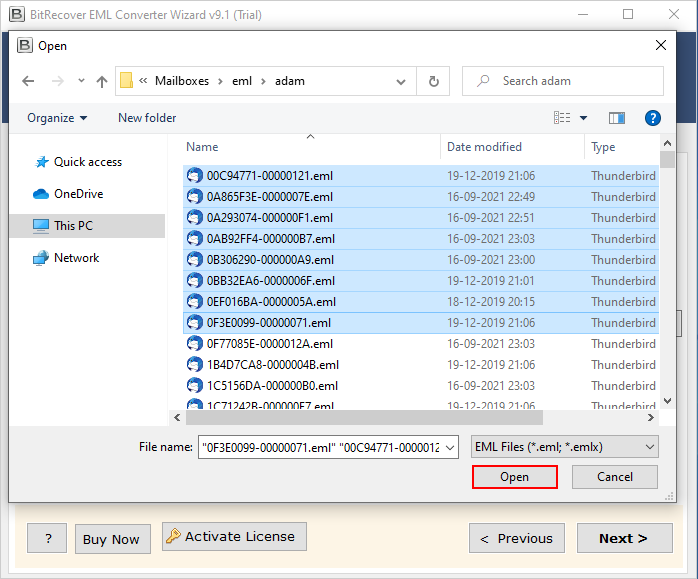
Task: Select file 0EF016BA-0000005A.eml
Action: pos(421,302)
